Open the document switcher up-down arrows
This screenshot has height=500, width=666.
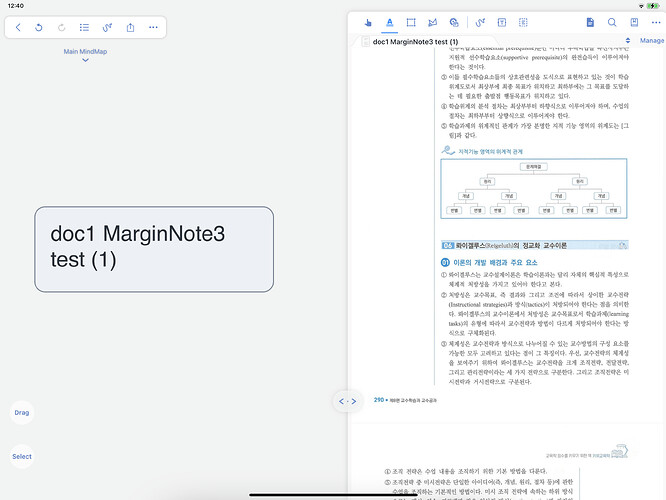tap(628, 41)
